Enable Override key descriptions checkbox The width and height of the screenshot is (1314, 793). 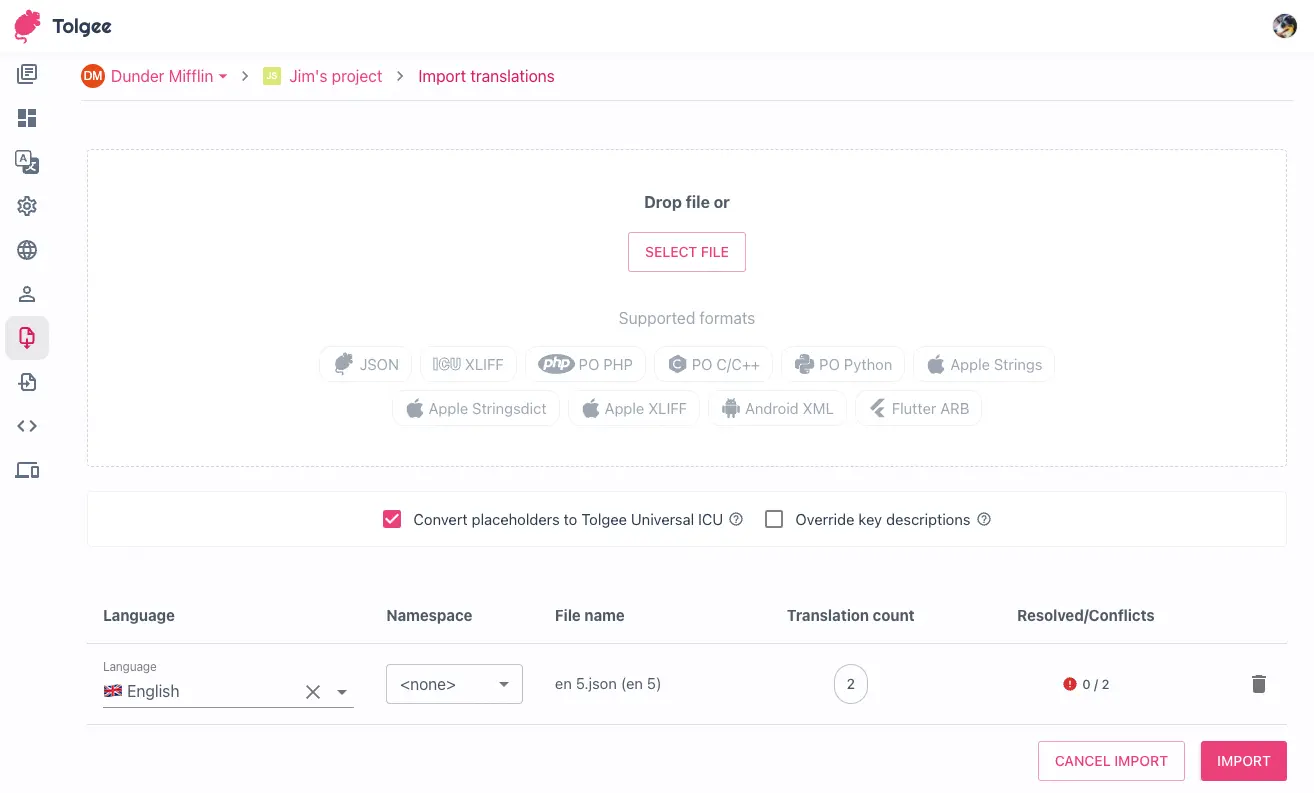(774, 519)
